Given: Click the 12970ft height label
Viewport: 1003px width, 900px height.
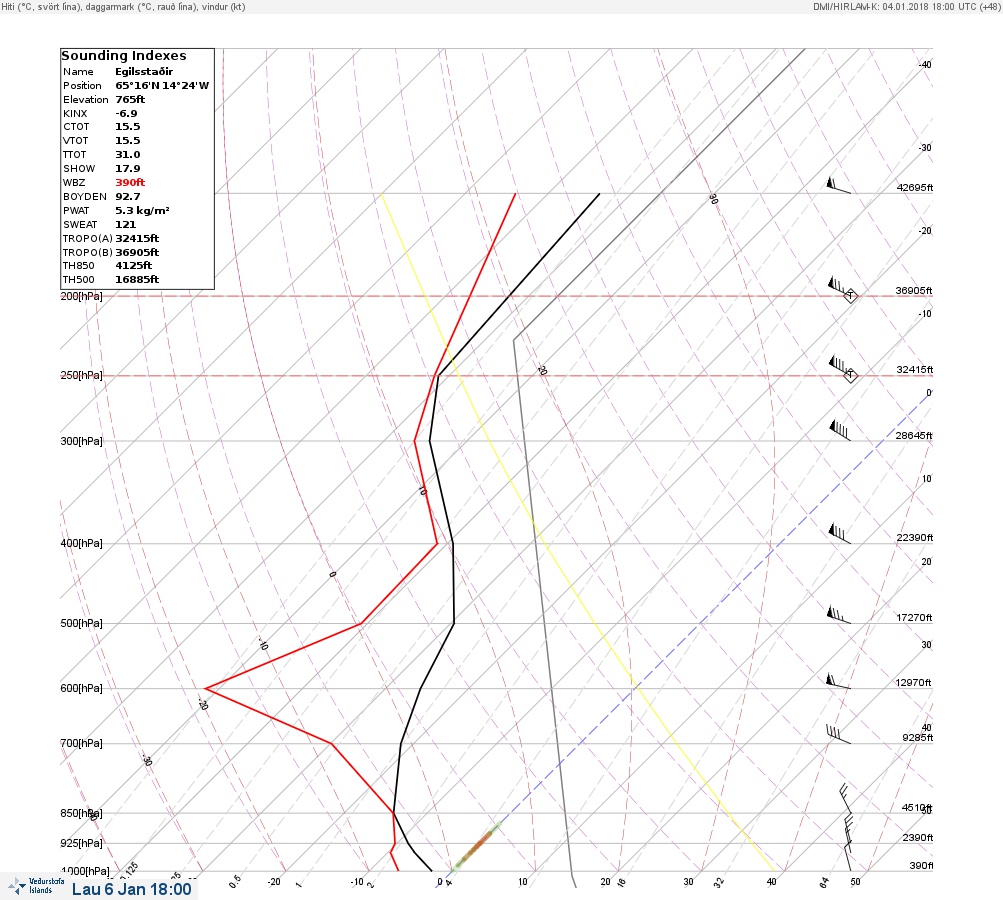Looking at the screenshot, I should (x=913, y=683).
